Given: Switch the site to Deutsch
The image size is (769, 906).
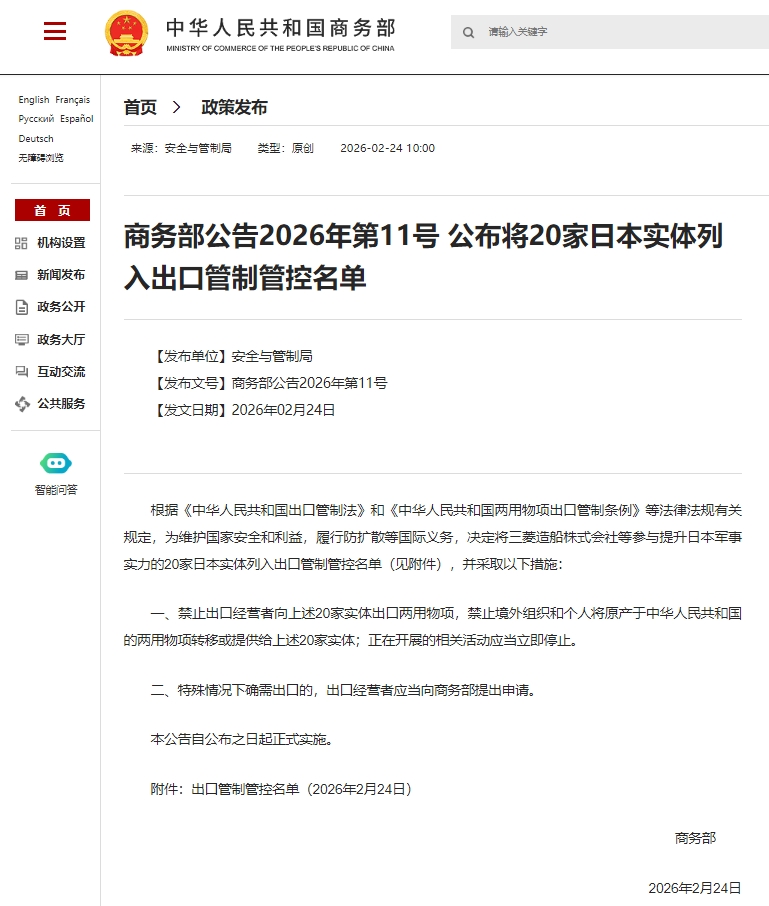Looking at the screenshot, I should tap(36, 139).
